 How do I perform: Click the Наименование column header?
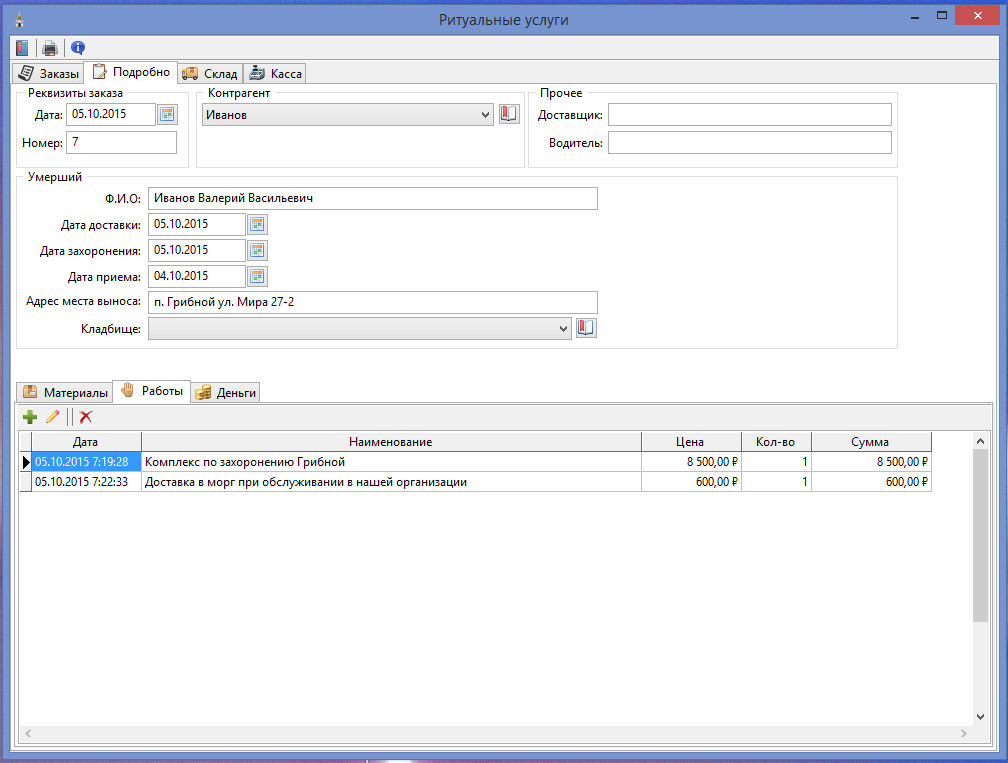pyautogui.click(x=391, y=442)
